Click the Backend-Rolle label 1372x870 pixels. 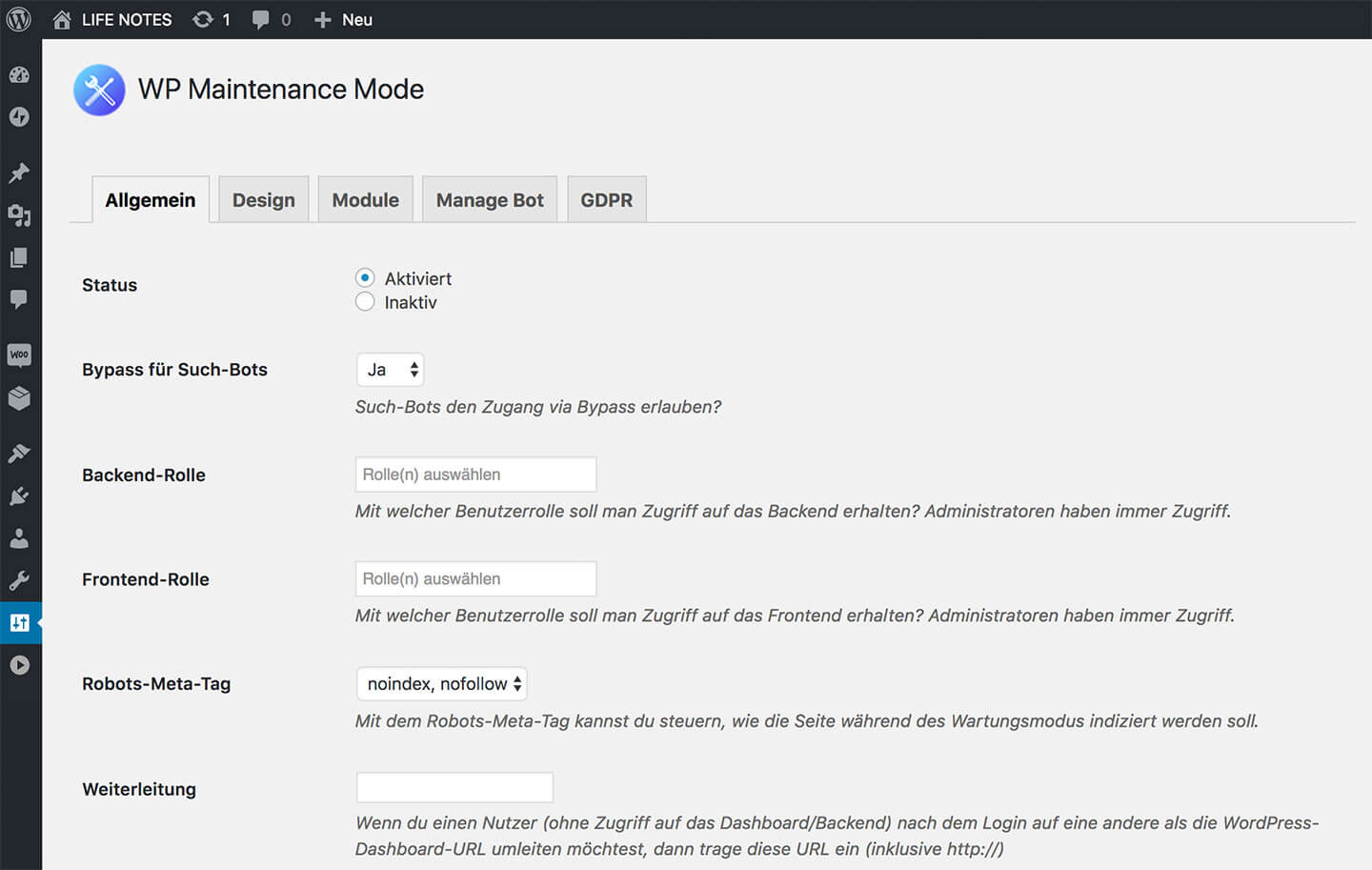144,475
